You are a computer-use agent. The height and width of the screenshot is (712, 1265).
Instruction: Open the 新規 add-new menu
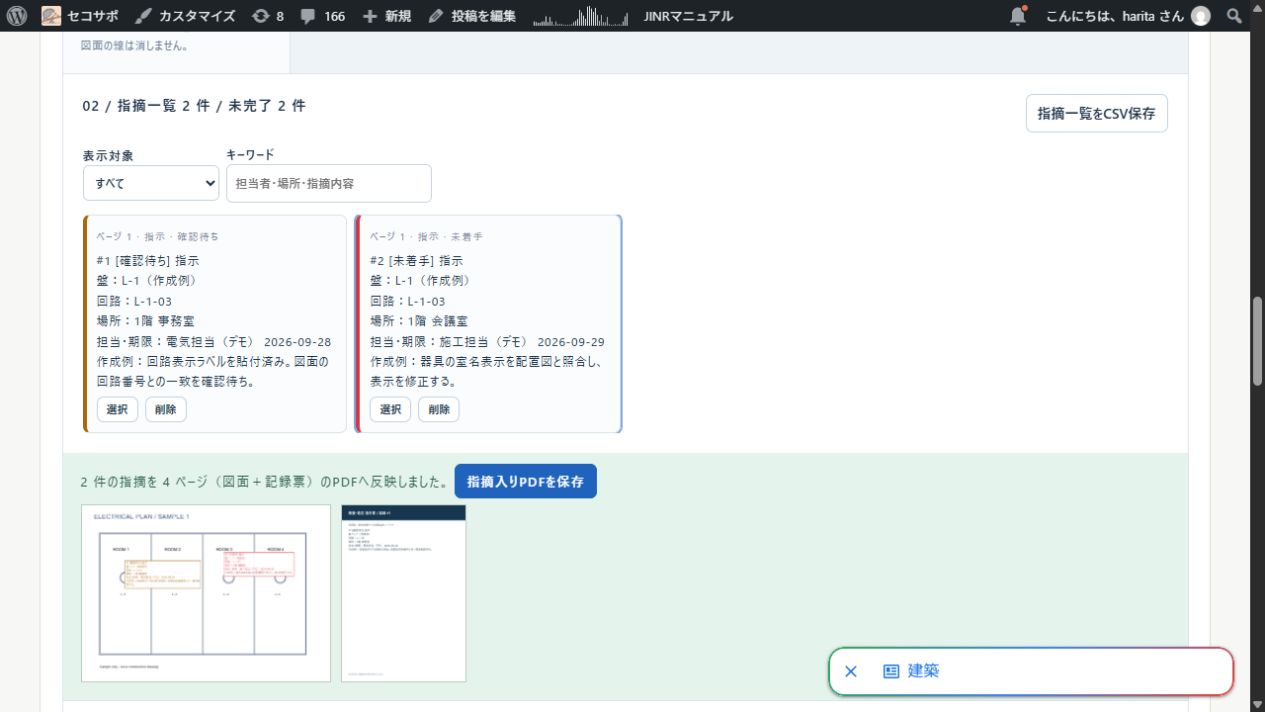pos(387,16)
